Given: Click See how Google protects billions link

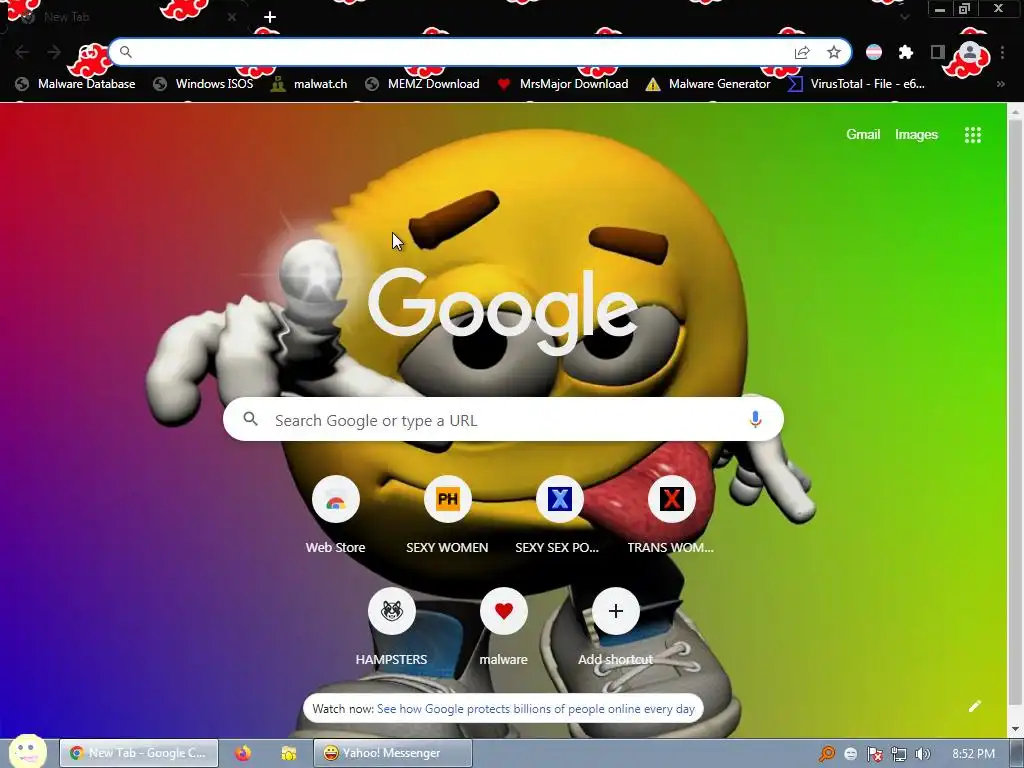Looking at the screenshot, I should [x=536, y=709].
